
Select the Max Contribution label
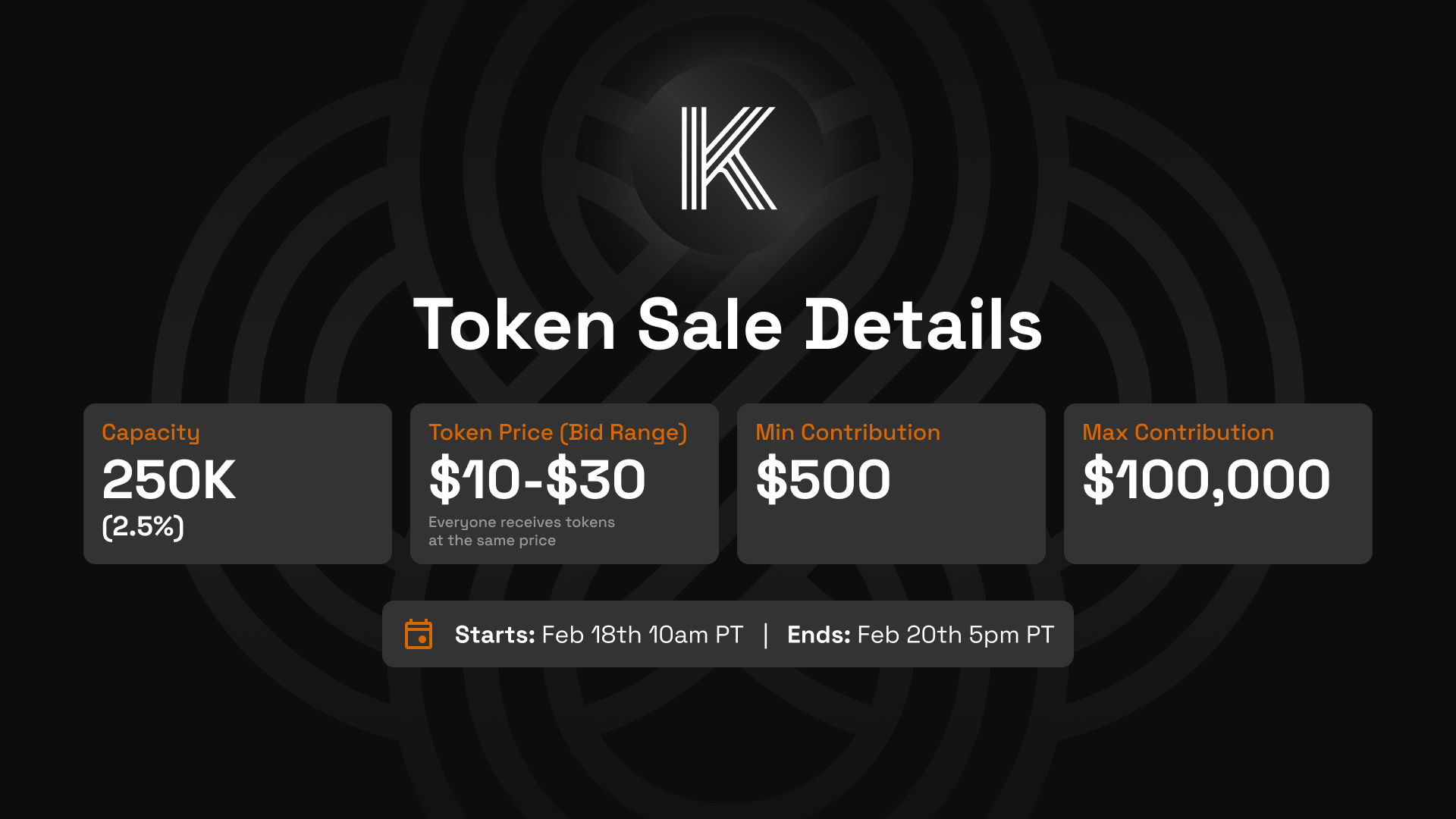(x=1178, y=432)
